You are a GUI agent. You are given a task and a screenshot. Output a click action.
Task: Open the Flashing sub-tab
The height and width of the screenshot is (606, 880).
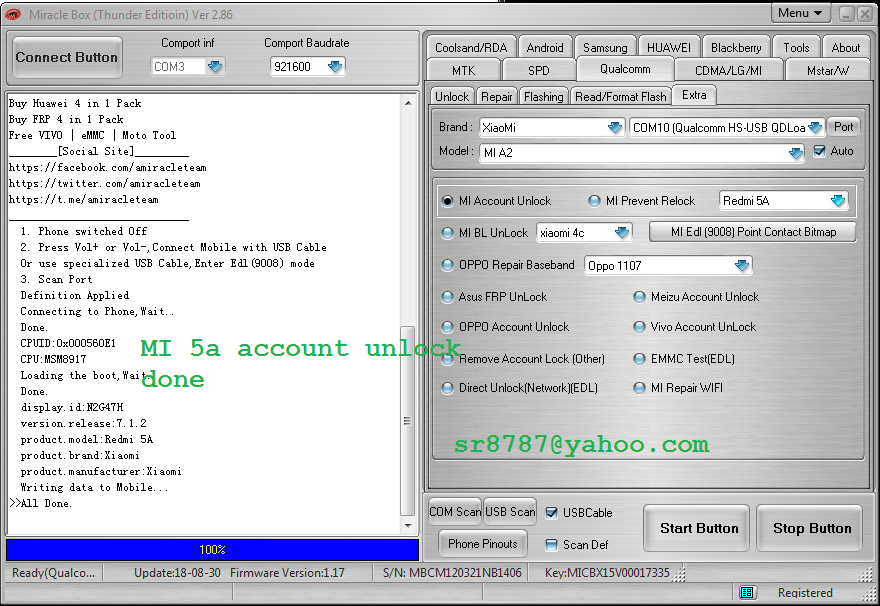point(543,97)
